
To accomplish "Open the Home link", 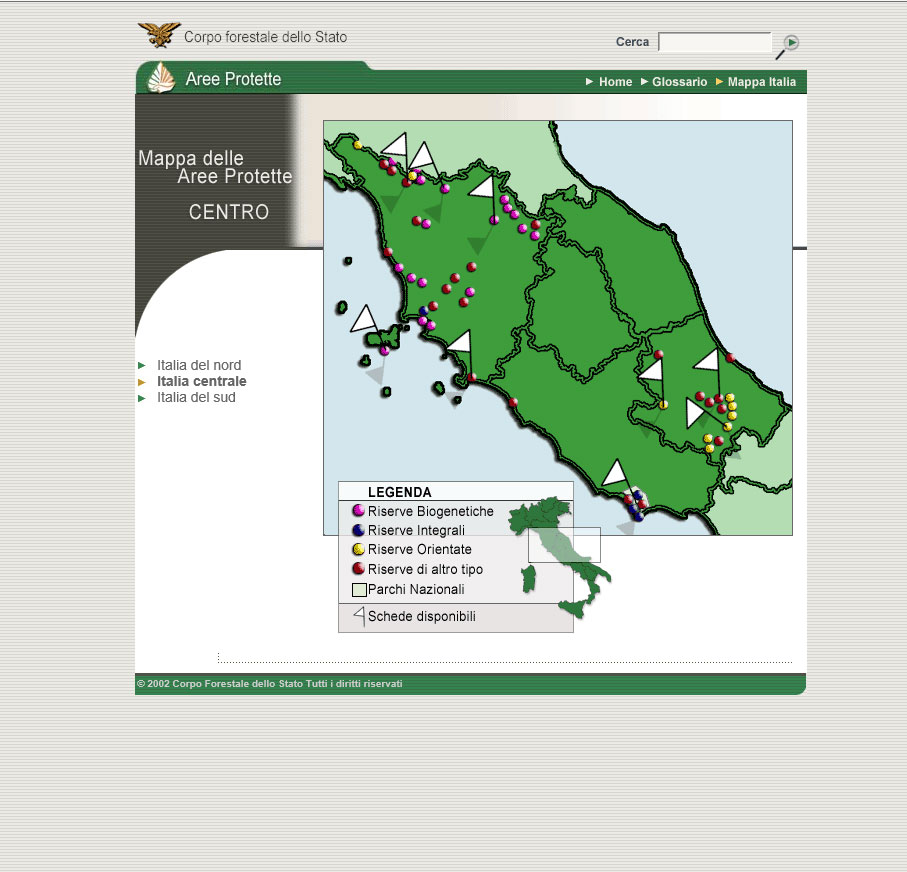I will click(x=615, y=82).
